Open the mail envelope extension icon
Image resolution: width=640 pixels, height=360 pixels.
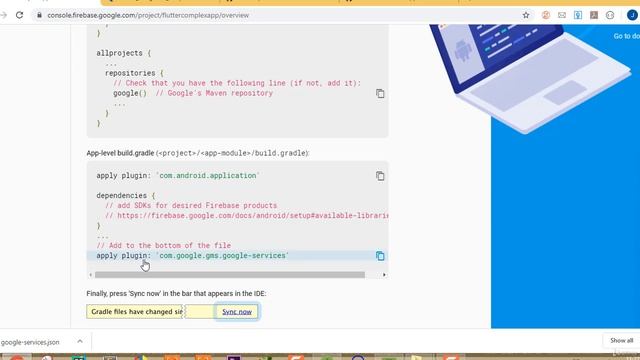[x=562, y=15]
